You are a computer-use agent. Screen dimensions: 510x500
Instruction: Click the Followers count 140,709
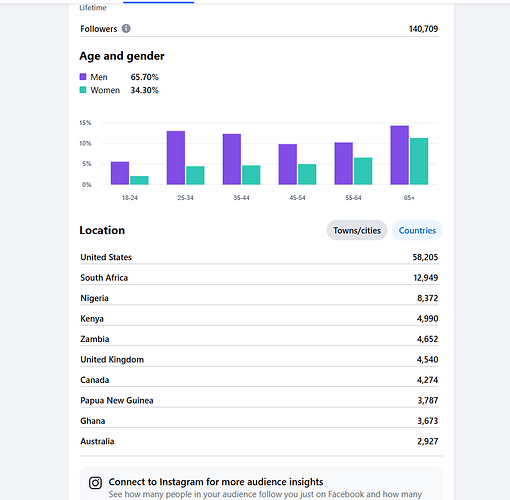pos(423,29)
